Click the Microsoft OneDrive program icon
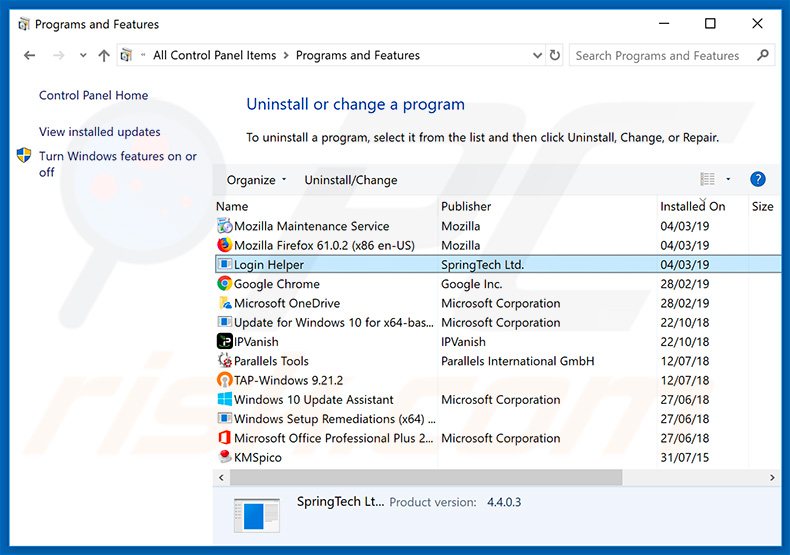This screenshot has width=790, height=555. [225, 303]
